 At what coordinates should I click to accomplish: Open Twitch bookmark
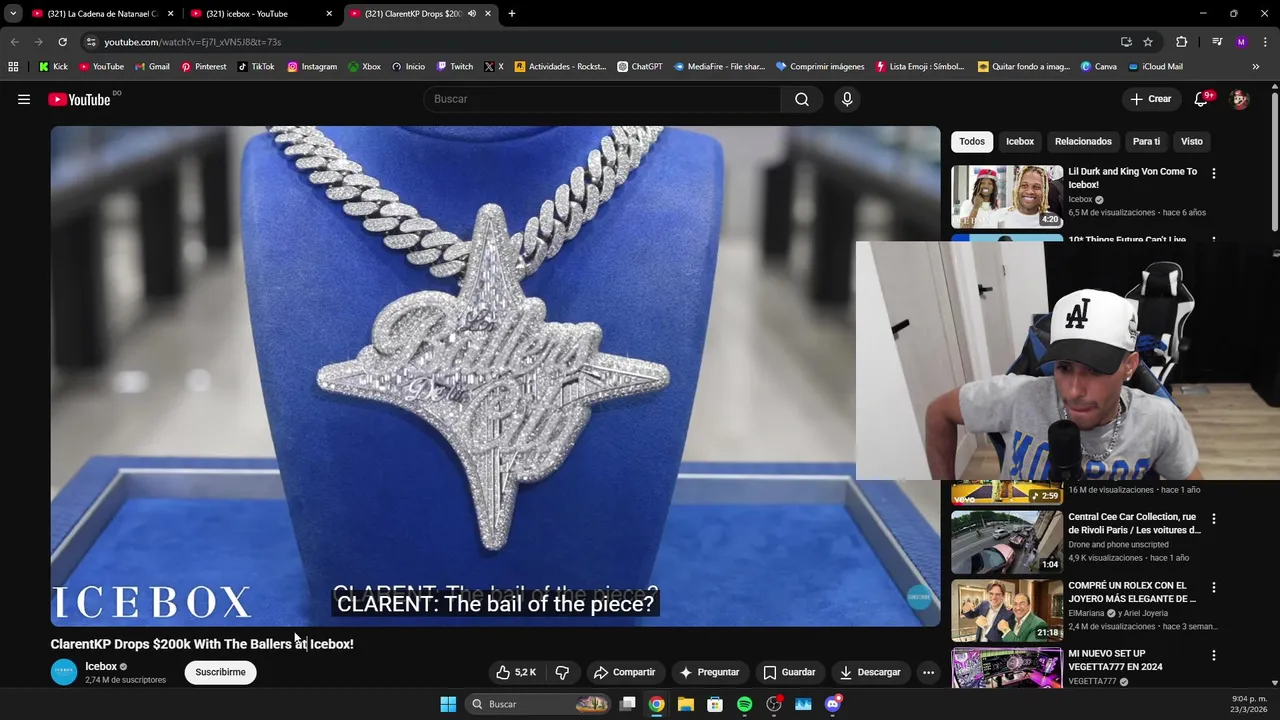pos(455,67)
